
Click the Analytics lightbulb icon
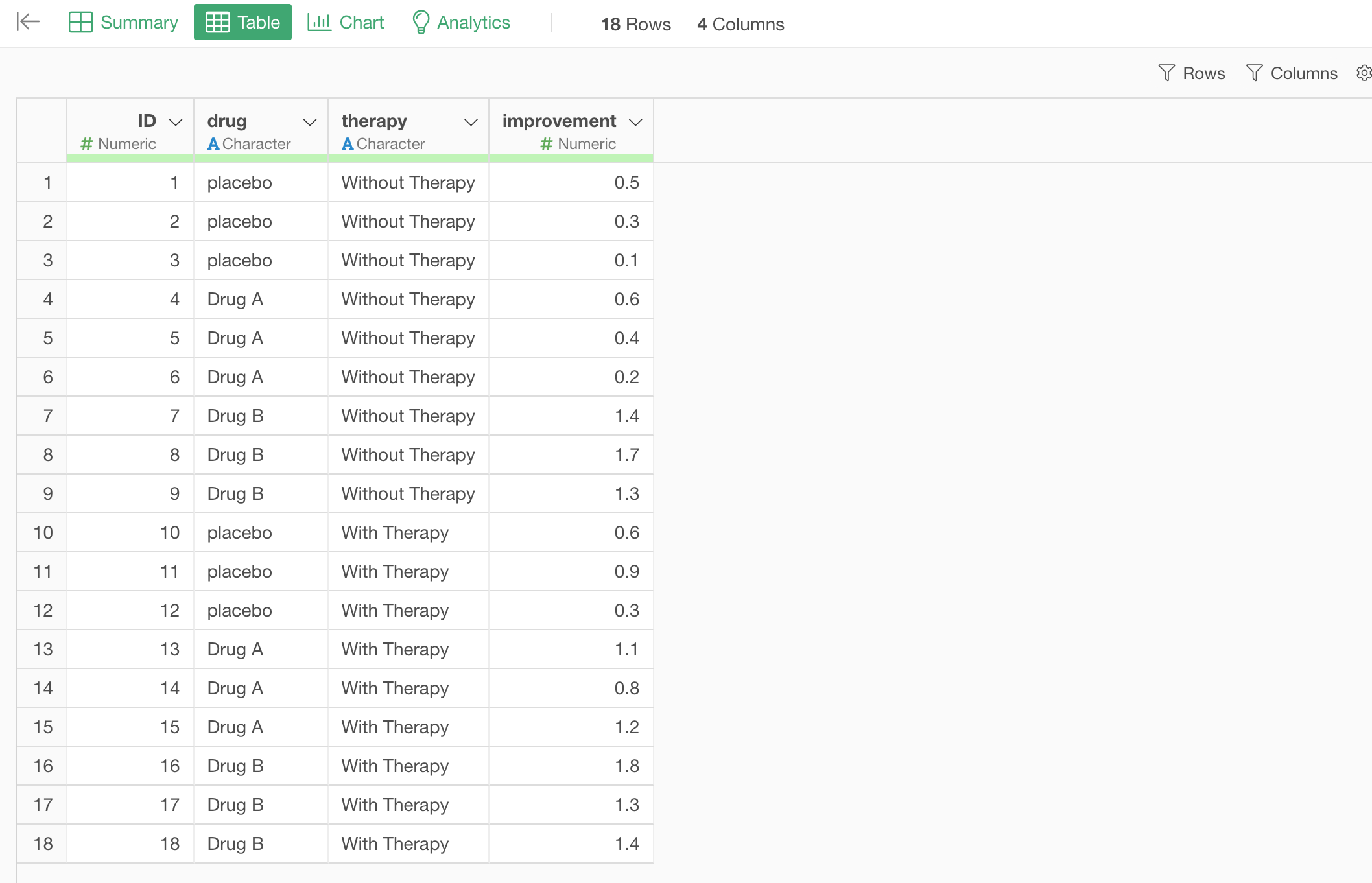pyautogui.click(x=421, y=22)
